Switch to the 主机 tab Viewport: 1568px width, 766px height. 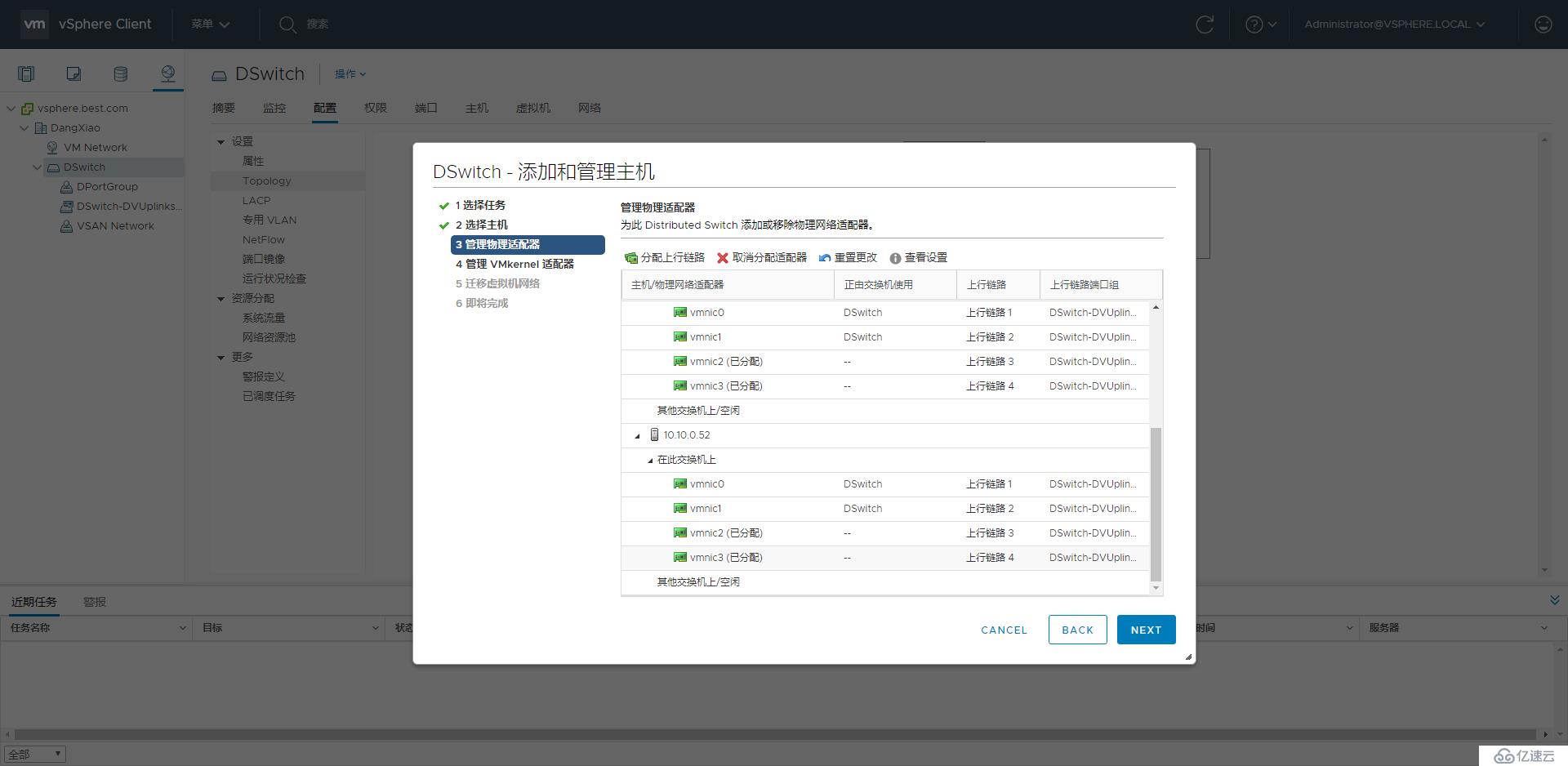(x=477, y=108)
